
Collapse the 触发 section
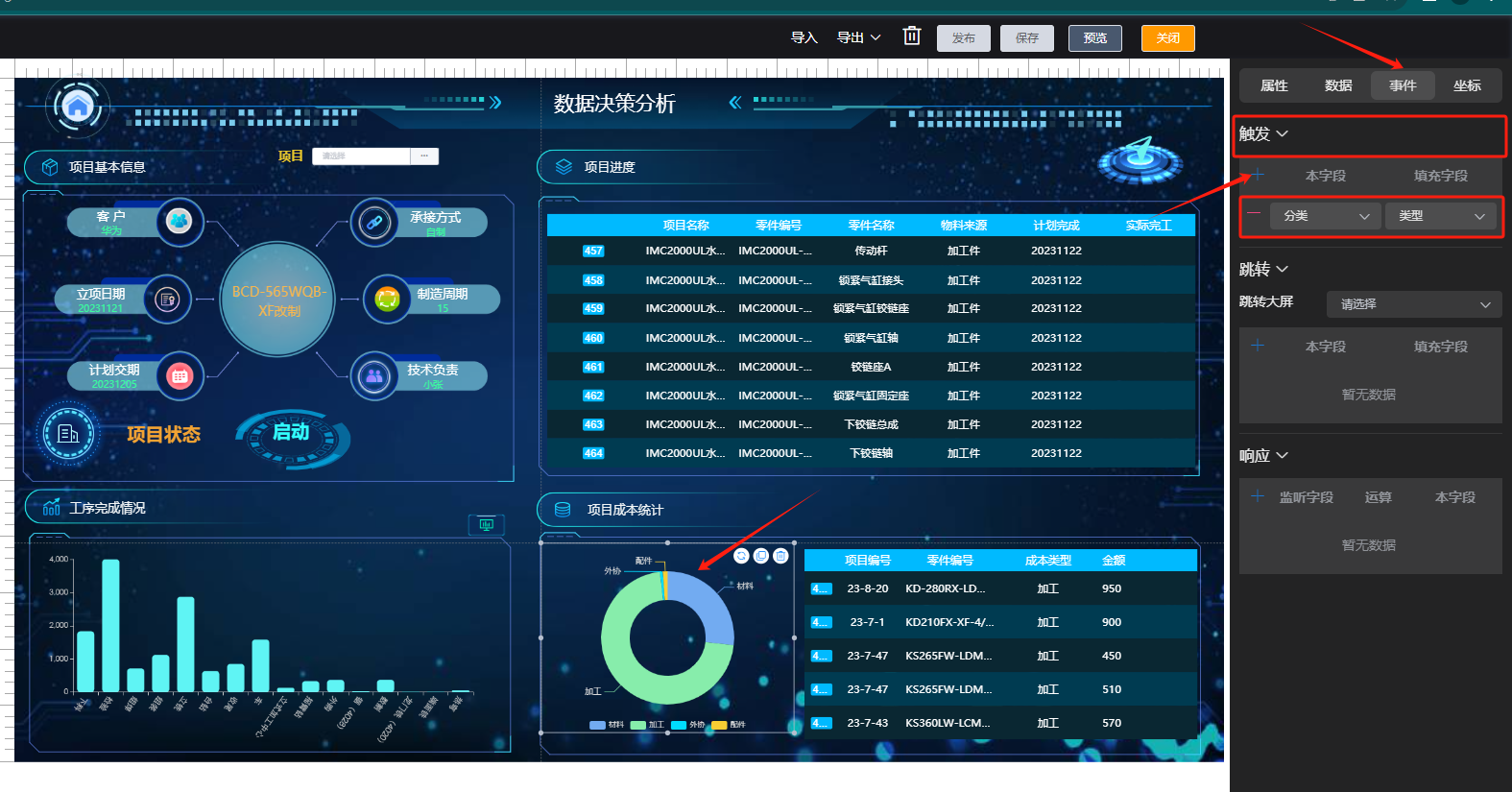tap(1263, 134)
